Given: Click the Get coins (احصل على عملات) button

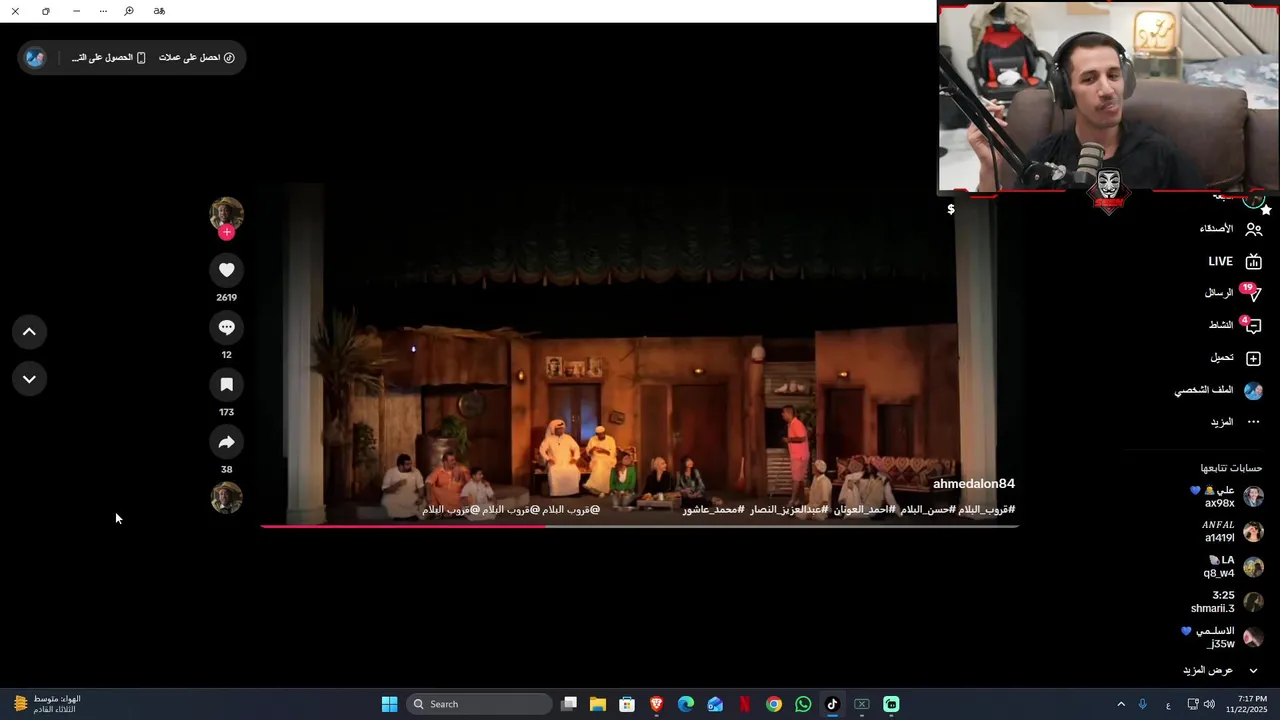Looking at the screenshot, I should pyautogui.click(x=197, y=58).
